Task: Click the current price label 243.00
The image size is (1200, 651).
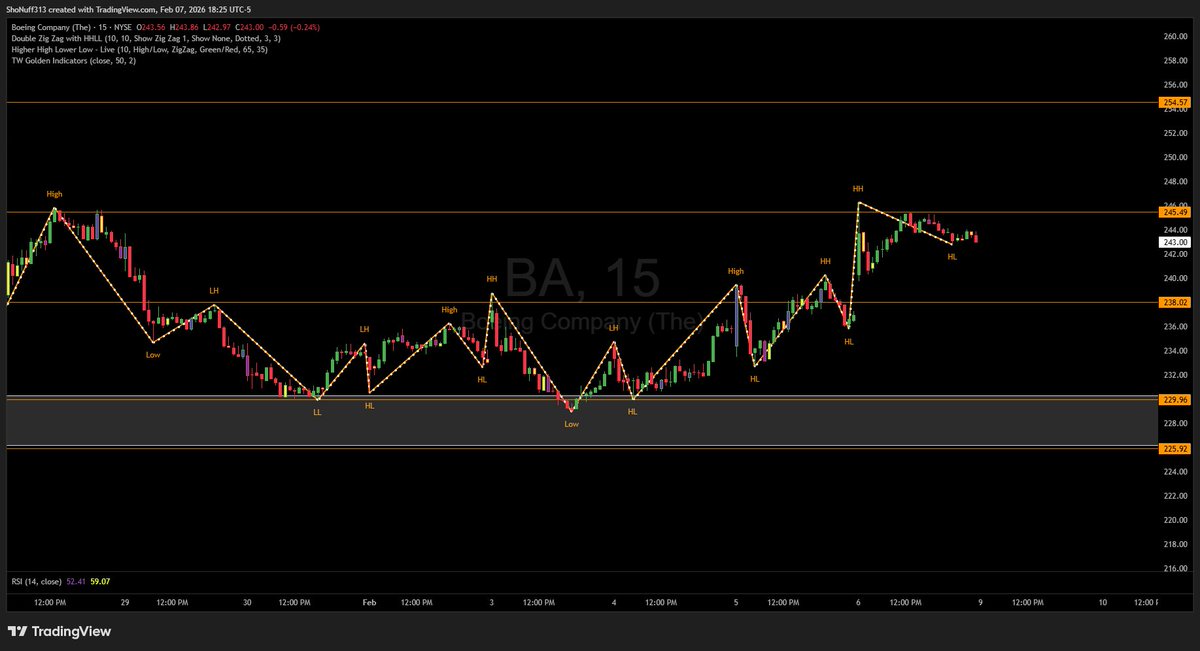Action: click(1175, 242)
